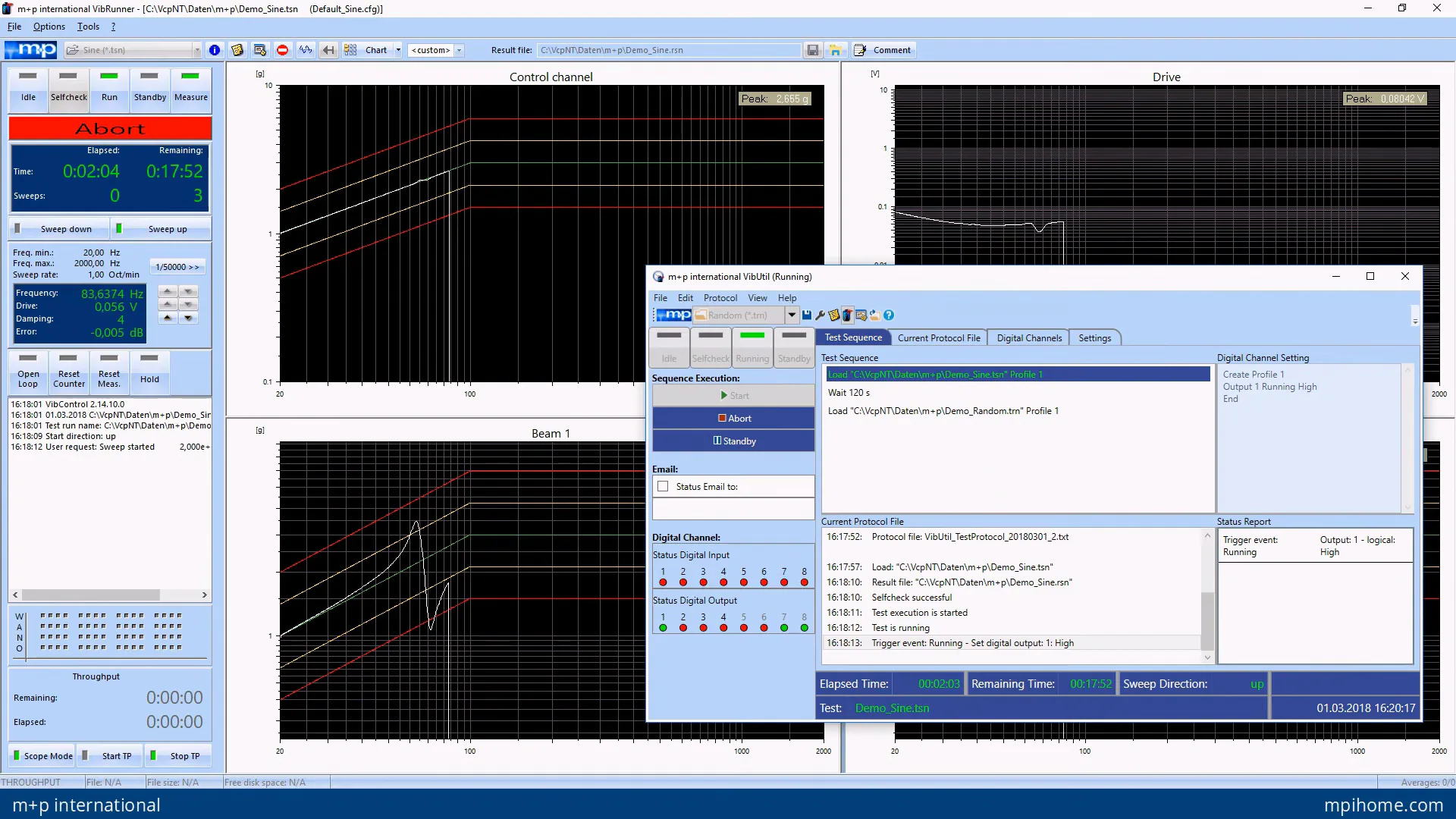Toggle Sweep down direction

point(58,229)
